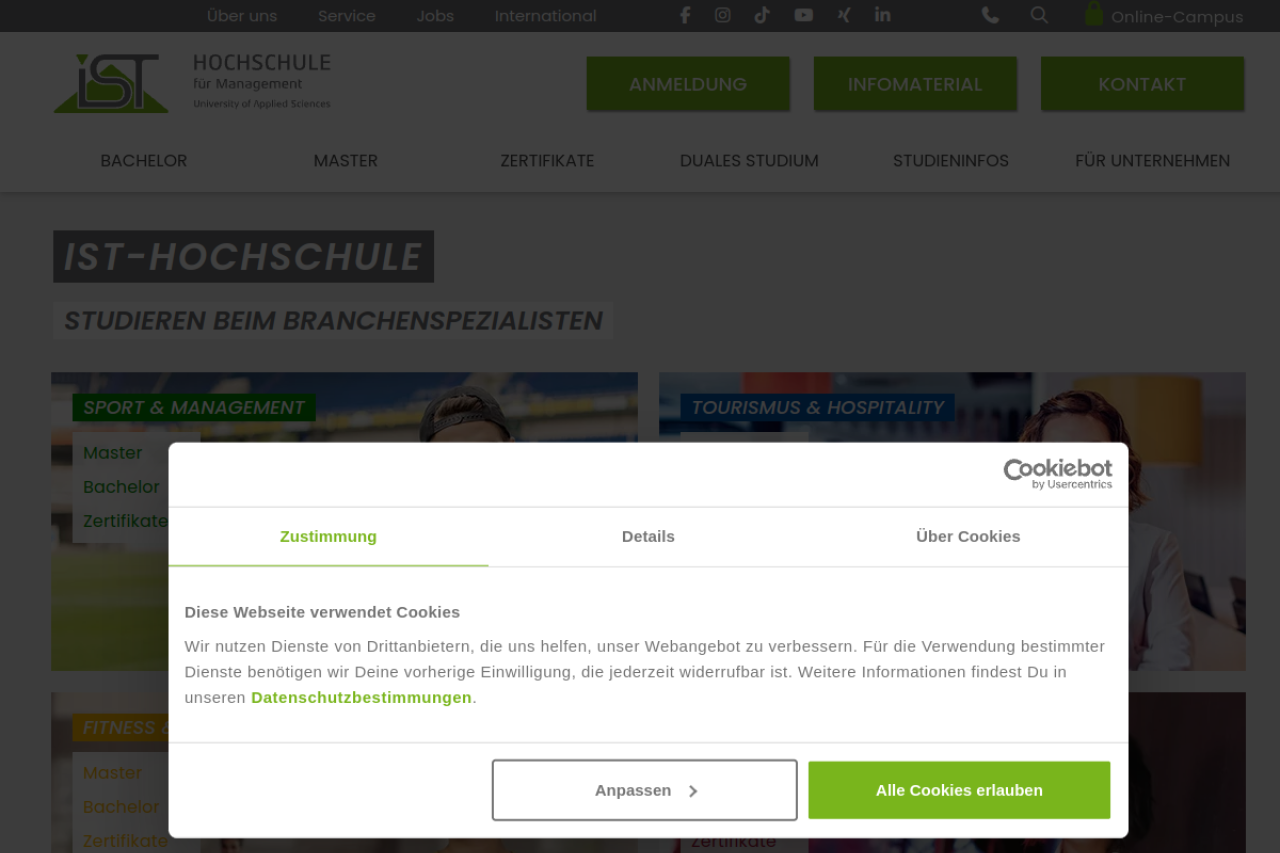Open the YouTube channel icon

tap(803, 15)
